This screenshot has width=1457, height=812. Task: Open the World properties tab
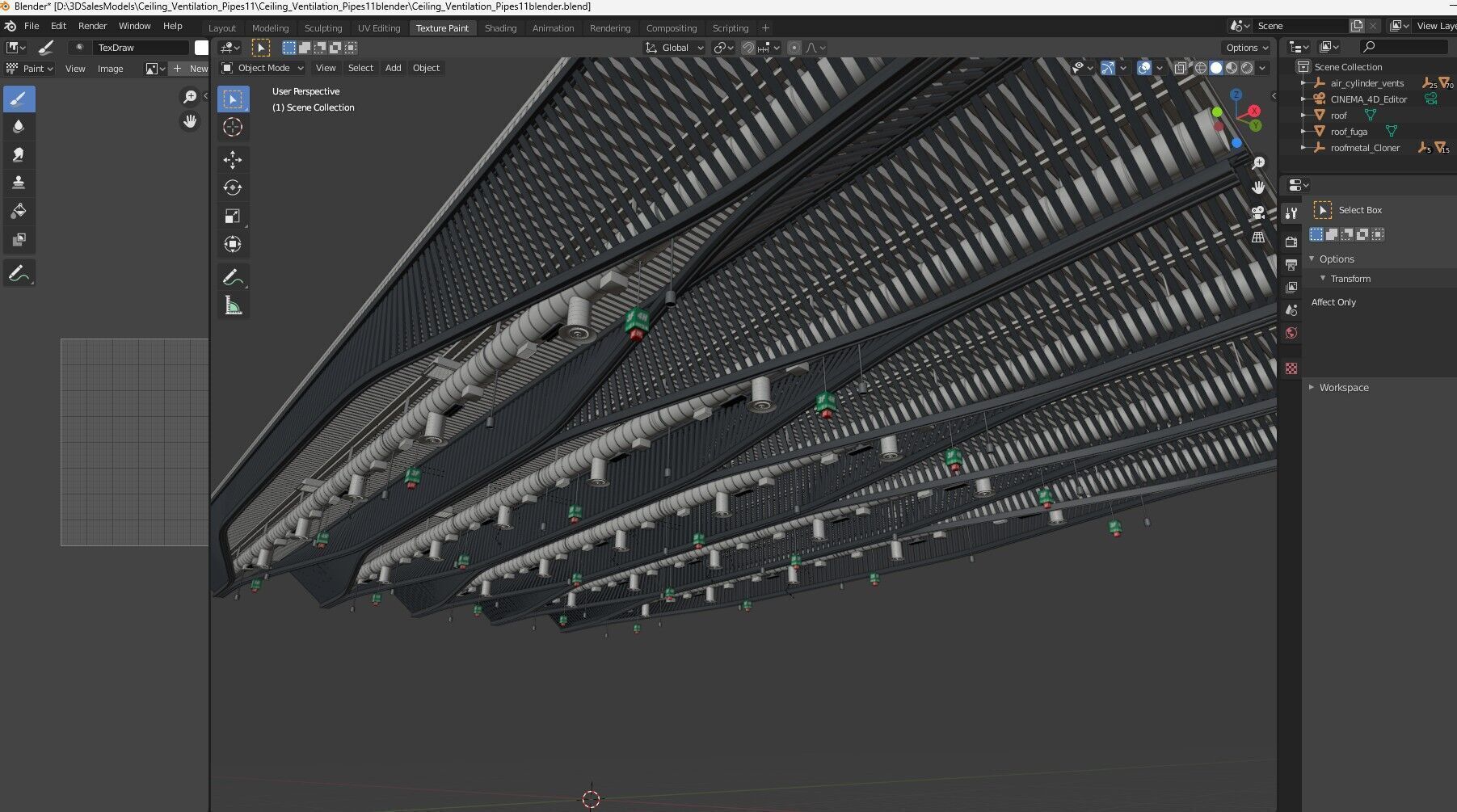coord(1291,333)
